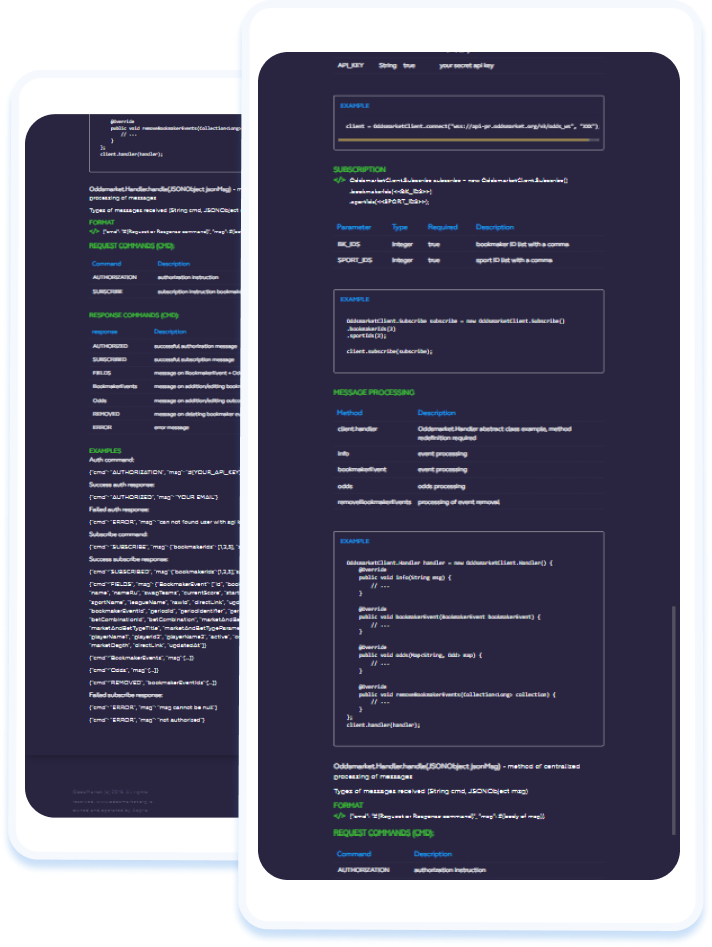Select the BookmakerEvents response row in back tablet
Viewport: 712px width, 947px height.
pyautogui.click(x=165, y=387)
